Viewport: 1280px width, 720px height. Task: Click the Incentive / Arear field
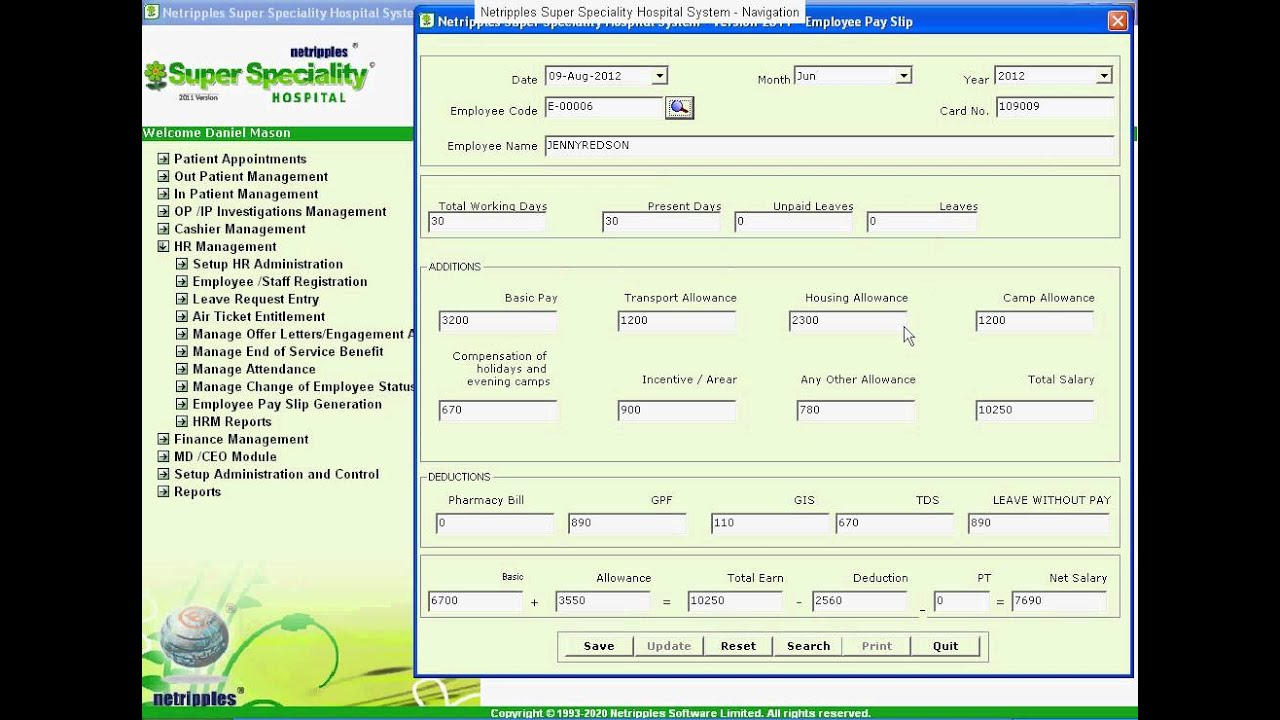[677, 411]
